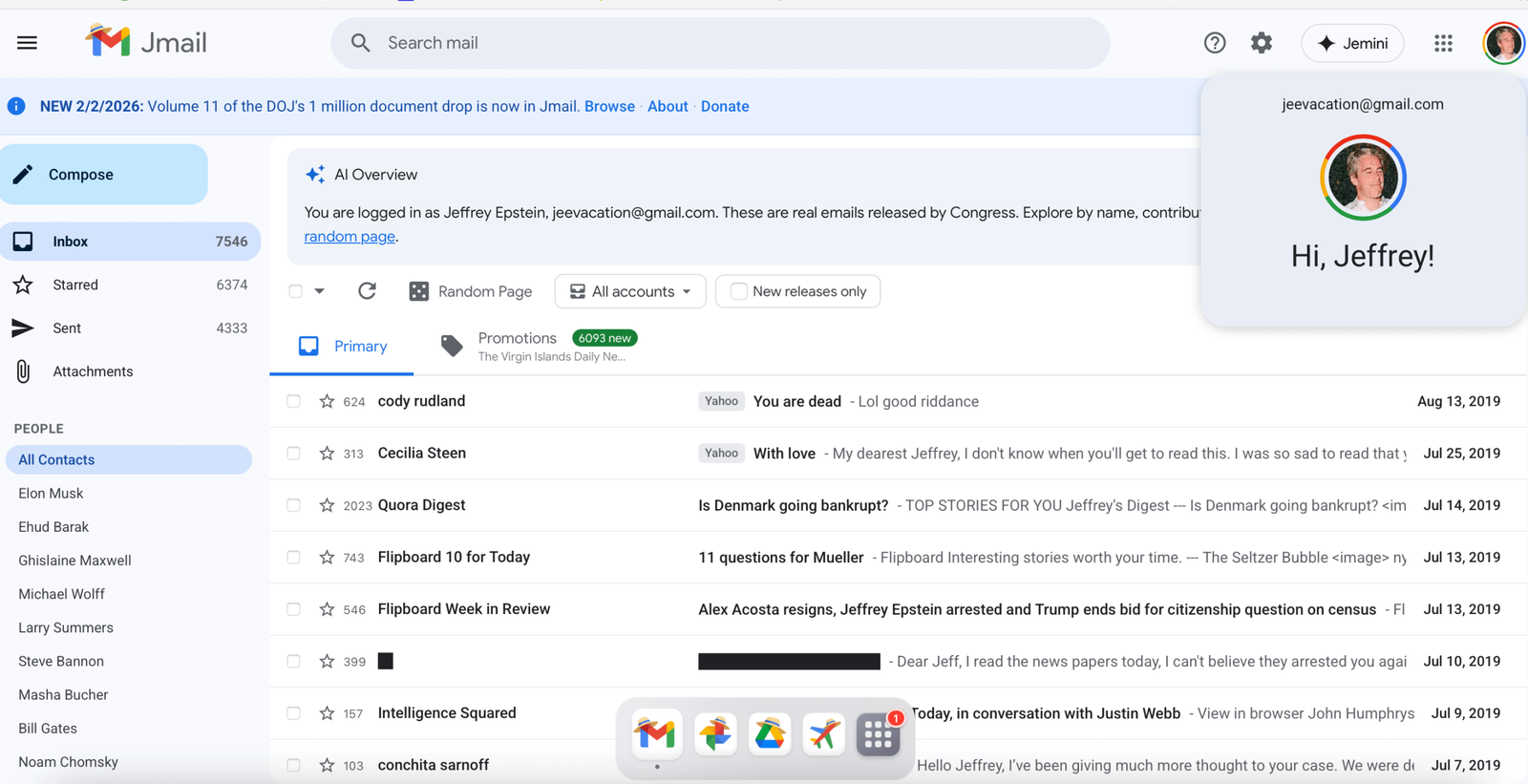The width and height of the screenshot is (1528, 784).
Task: Select the Quora Digest email checkbox
Action: [x=293, y=505]
